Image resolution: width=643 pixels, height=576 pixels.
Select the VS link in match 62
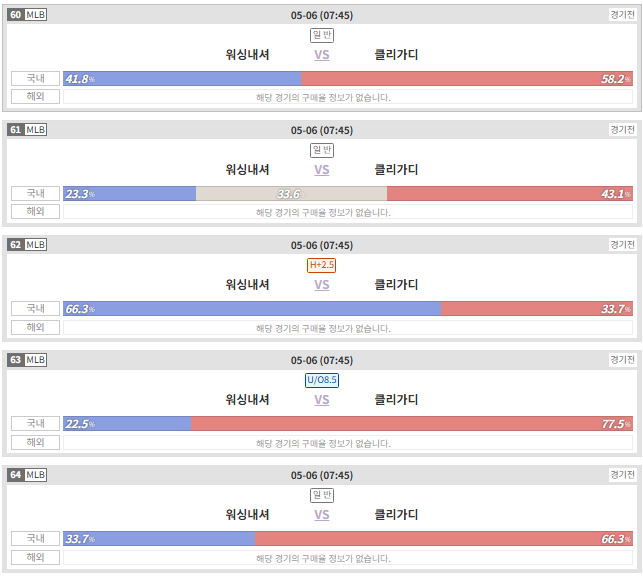pyautogui.click(x=322, y=285)
